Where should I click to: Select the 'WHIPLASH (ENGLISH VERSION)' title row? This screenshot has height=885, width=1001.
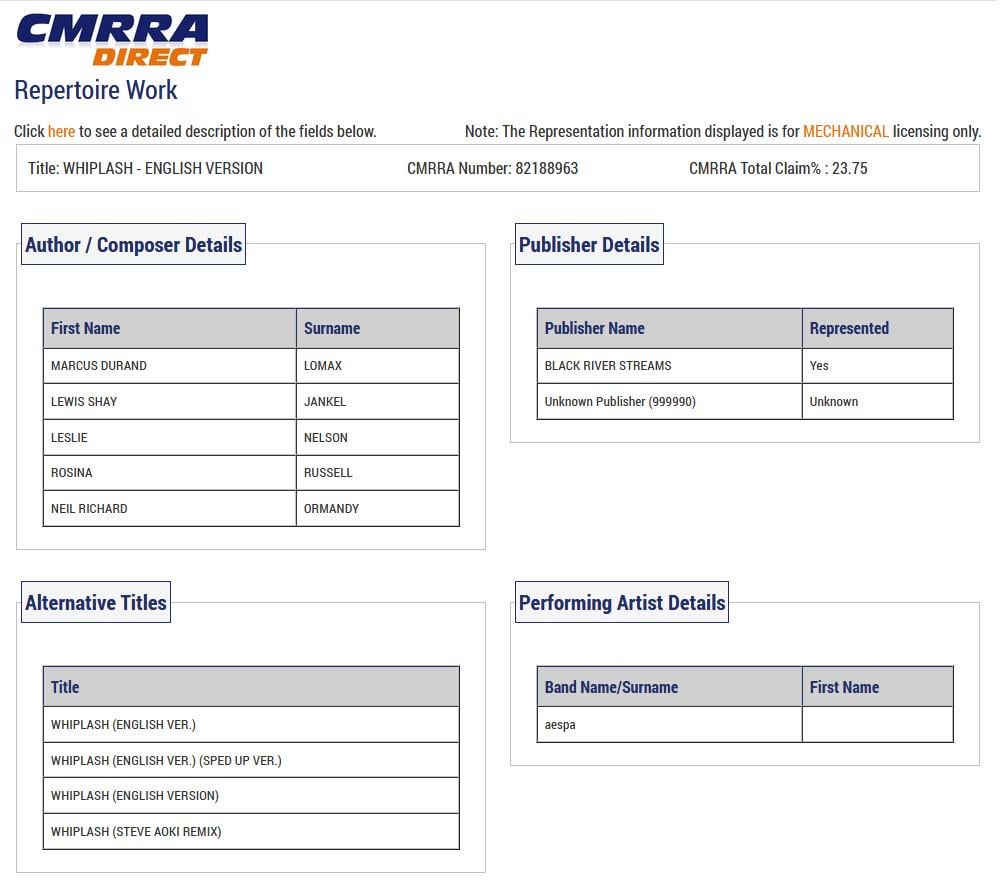pos(251,796)
